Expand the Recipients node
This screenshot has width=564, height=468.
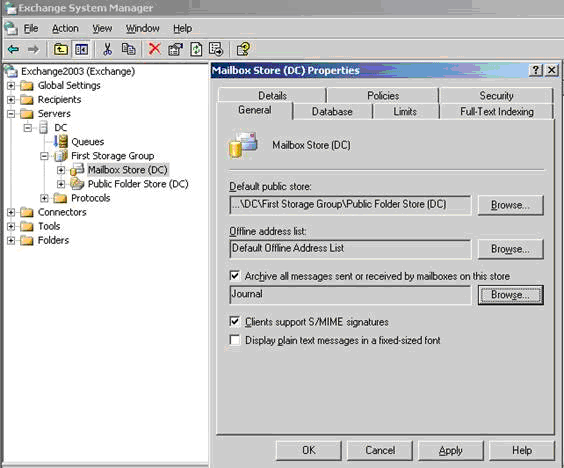(x=11, y=100)
